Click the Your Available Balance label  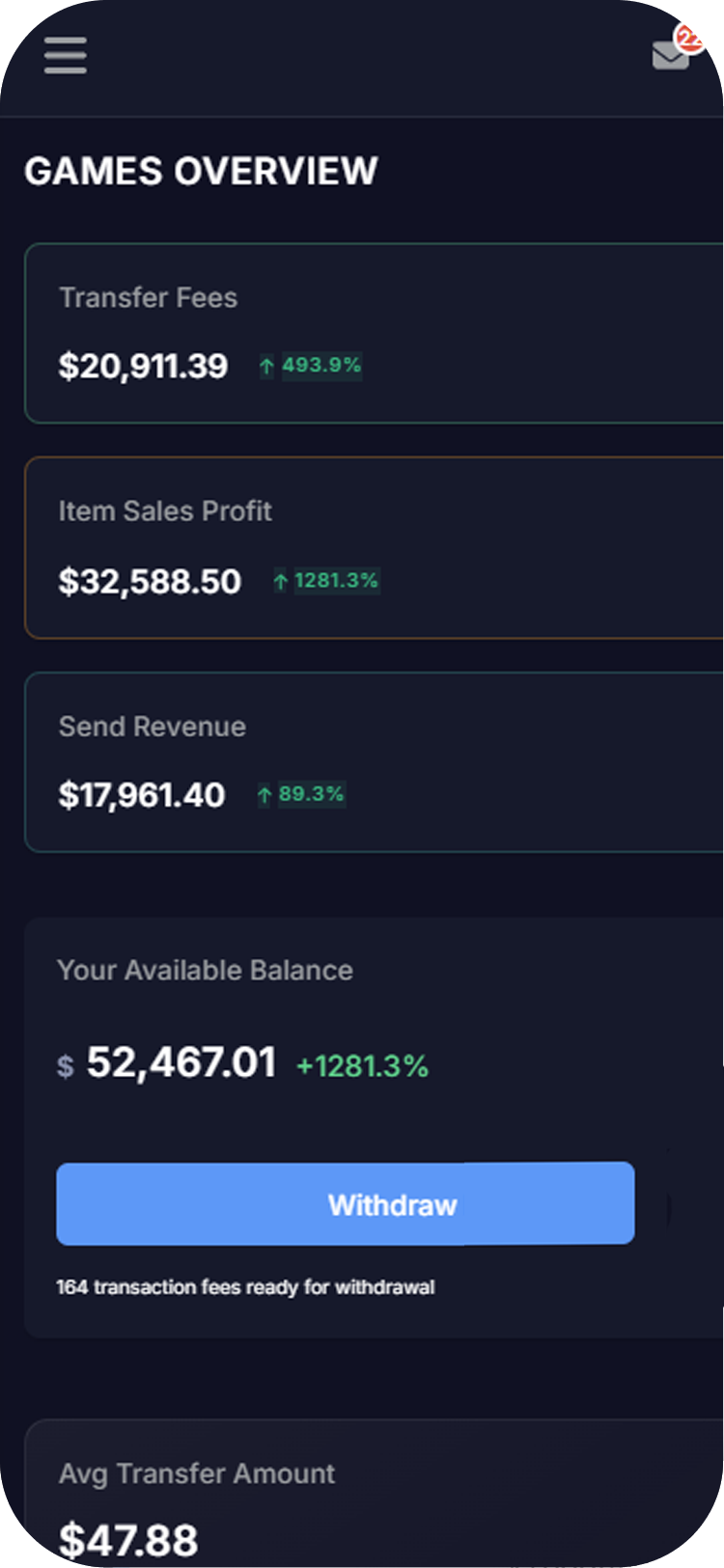tap(205, 970)
